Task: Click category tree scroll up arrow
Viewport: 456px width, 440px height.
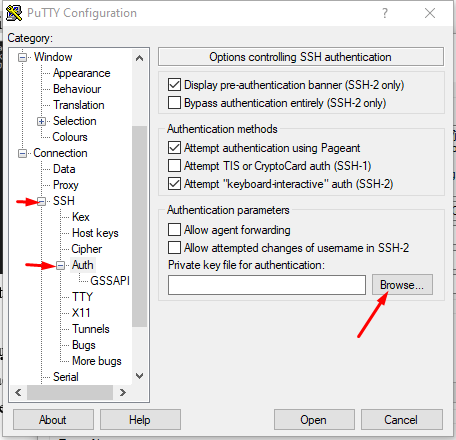Action: [140, 58]
